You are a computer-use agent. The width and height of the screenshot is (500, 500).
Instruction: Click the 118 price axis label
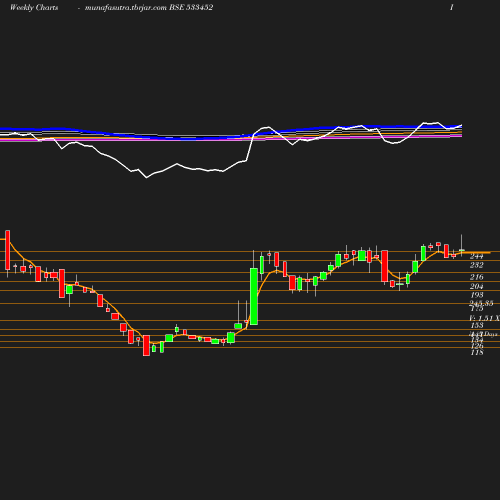(477, 352)
